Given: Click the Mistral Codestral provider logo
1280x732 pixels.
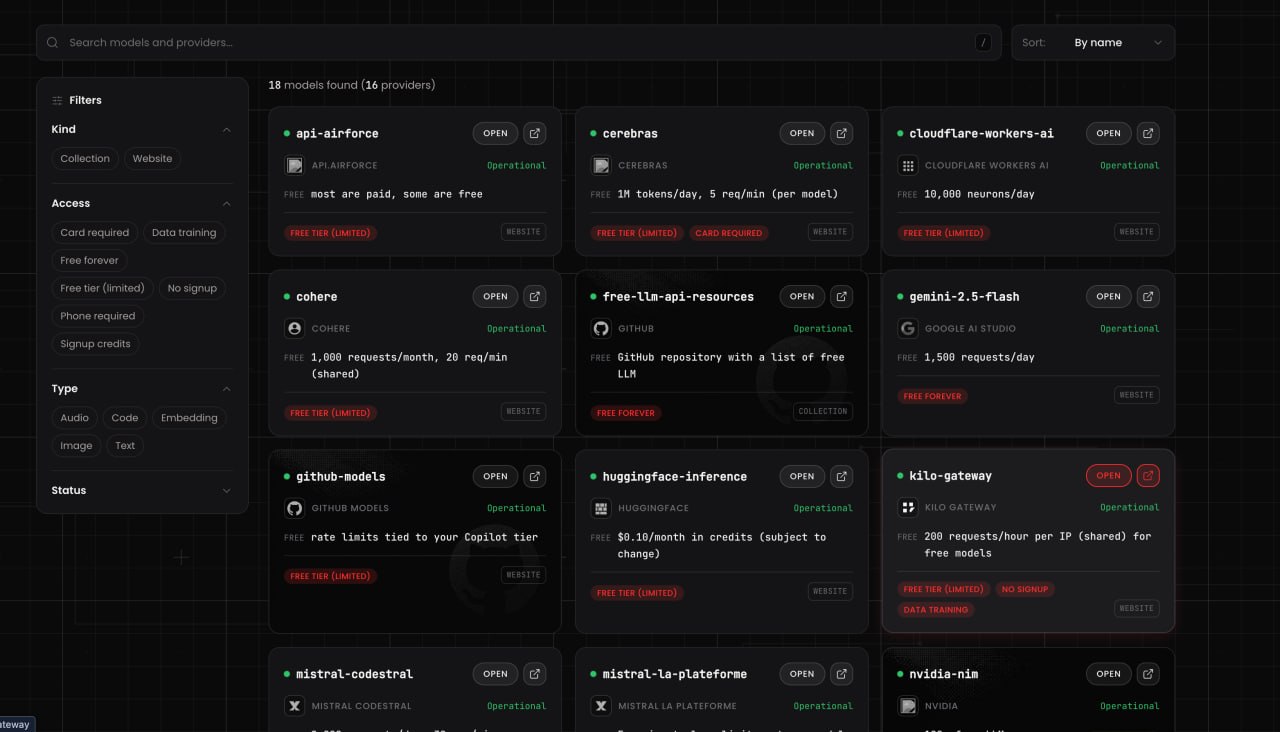Looking at the screenshot, I should pos(294,706).
